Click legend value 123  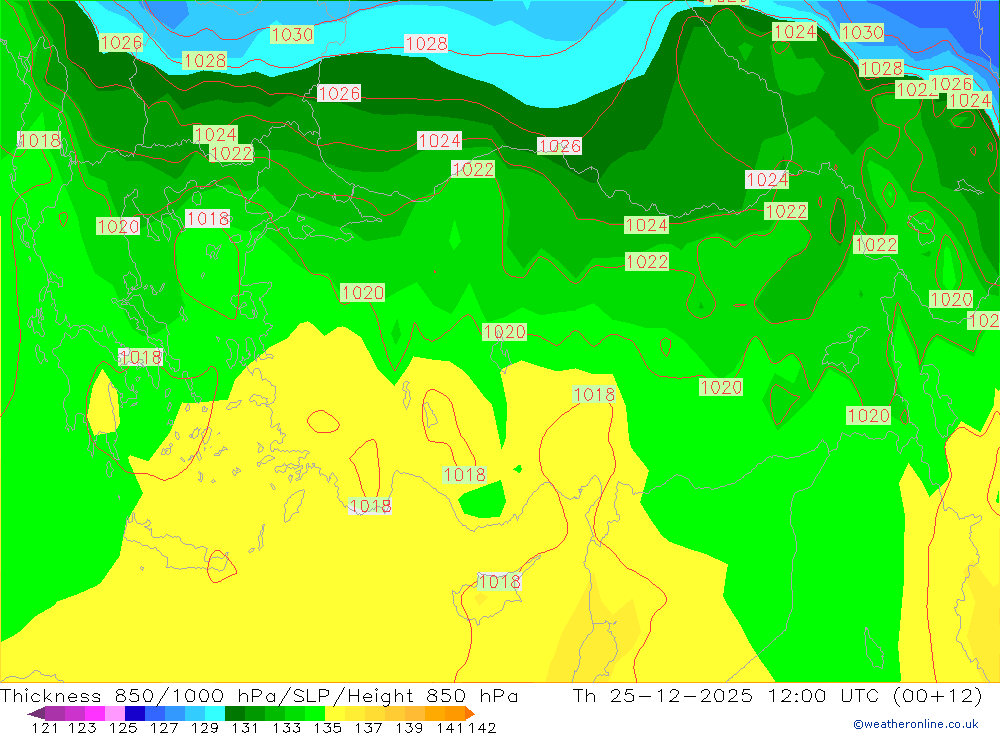coord(82,727)
